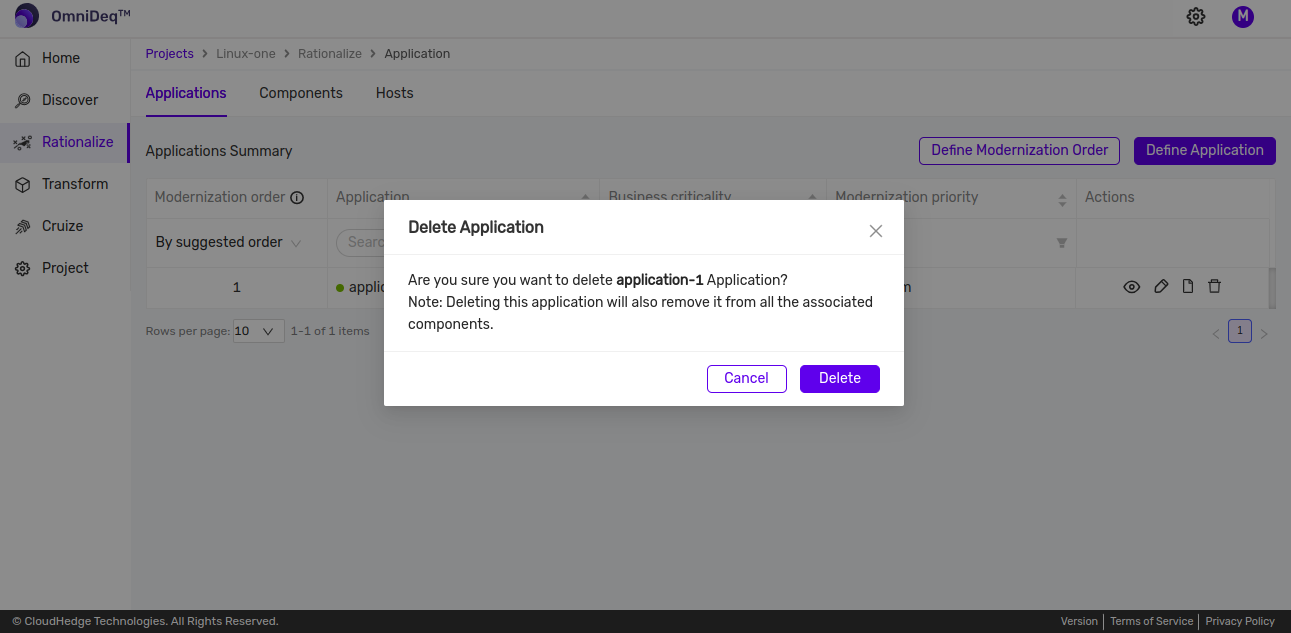Viewport: 1291px width, 633px height.
Task: Click the Modernization priority filter icon
Action: tap(1062, 243)
